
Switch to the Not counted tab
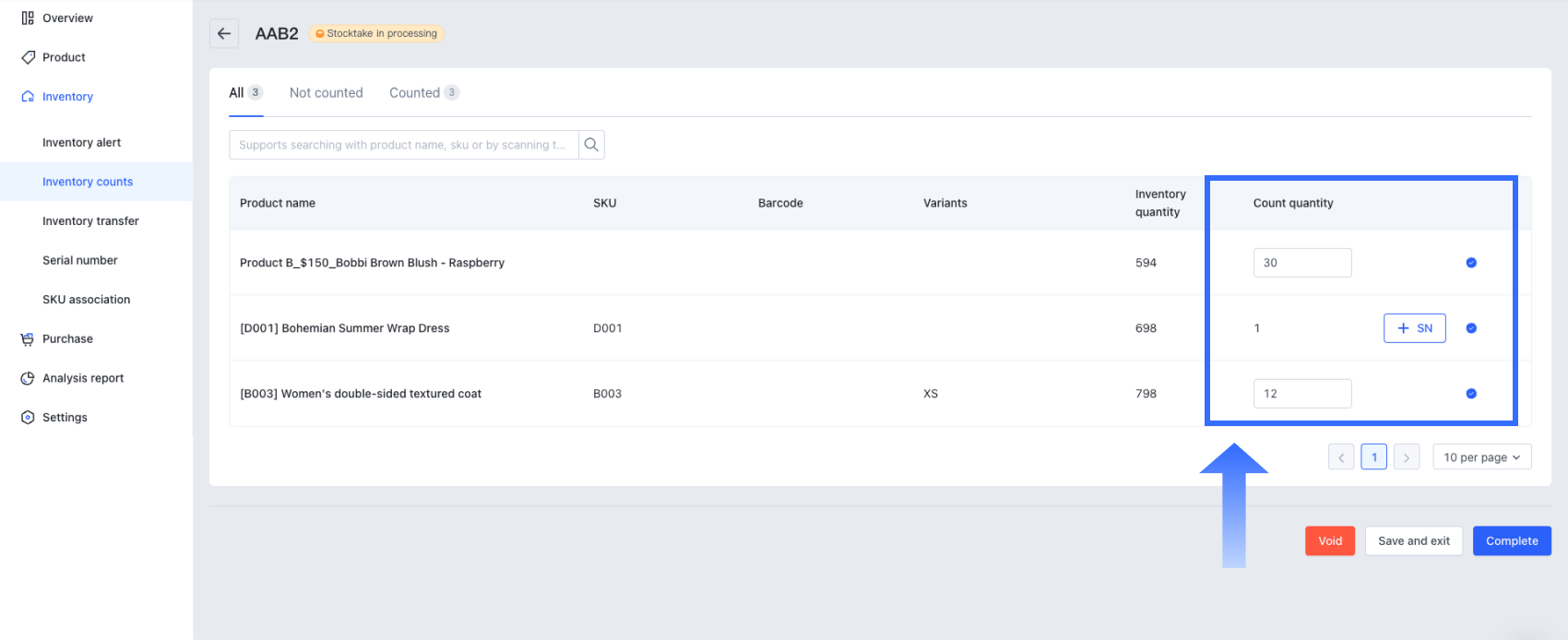pos(326,93)
